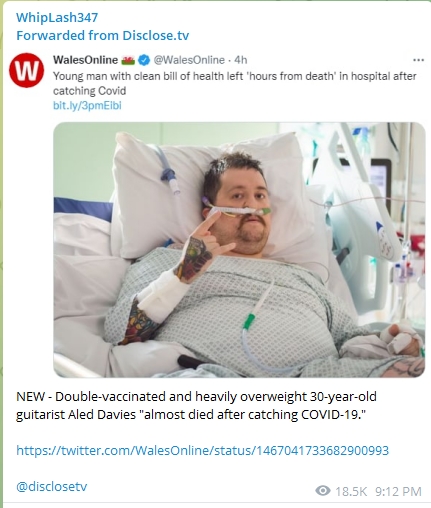Open the twitter.com WalesOnline status link

pyautogui.click(x=203, y=451)
